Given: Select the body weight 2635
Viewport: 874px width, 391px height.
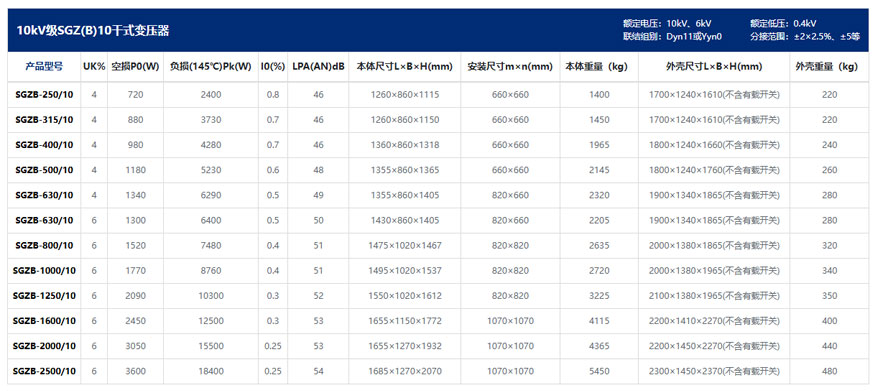Looking at the screenshot, I should pos(599,245).
